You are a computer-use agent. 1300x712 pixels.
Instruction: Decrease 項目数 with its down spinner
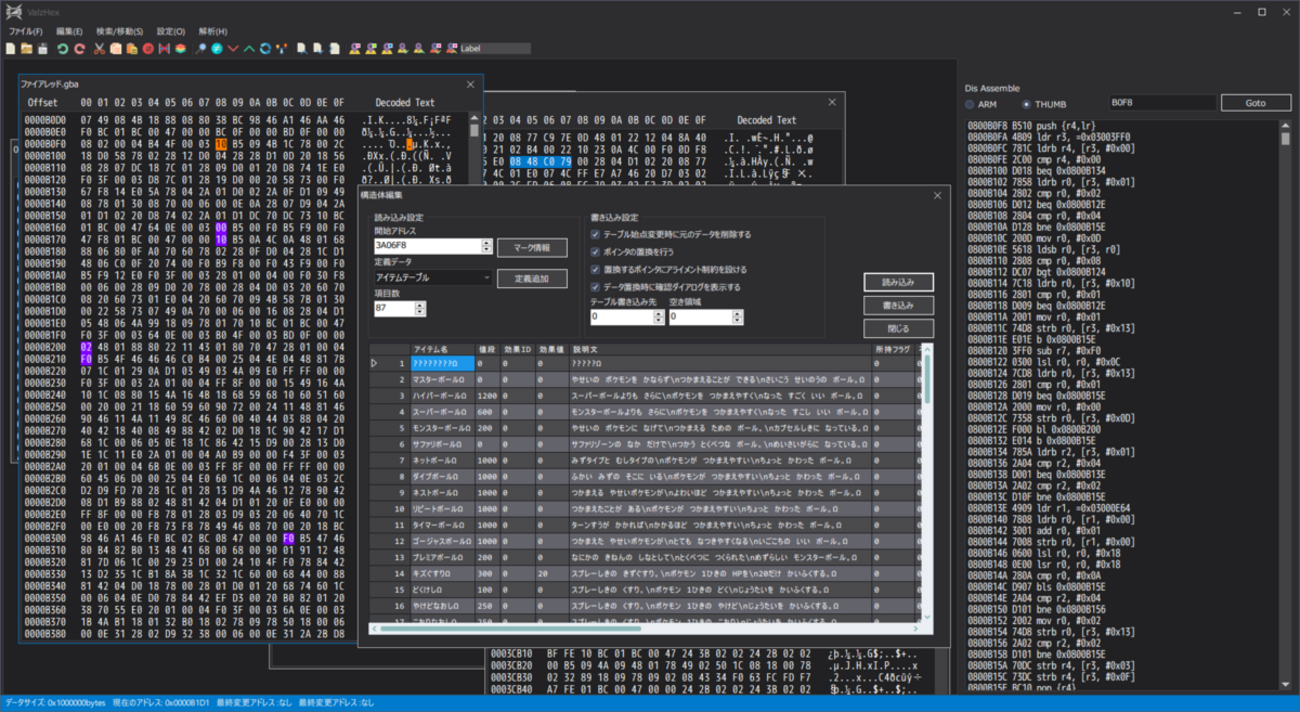(420, 312)
